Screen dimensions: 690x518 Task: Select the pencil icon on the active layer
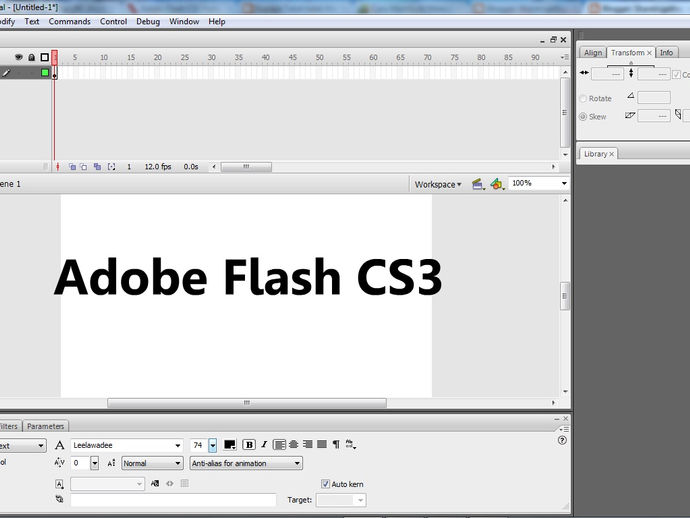point(6,73)
